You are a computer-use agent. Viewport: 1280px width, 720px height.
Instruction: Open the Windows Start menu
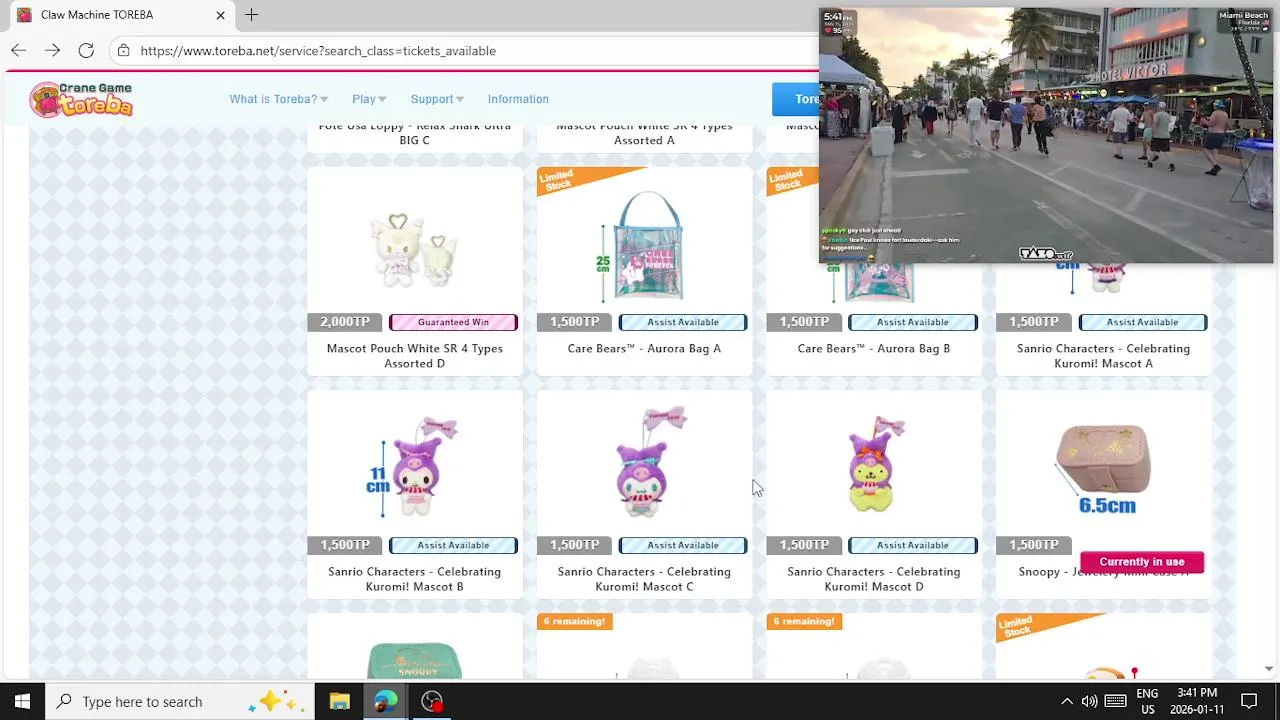[22, 701]
